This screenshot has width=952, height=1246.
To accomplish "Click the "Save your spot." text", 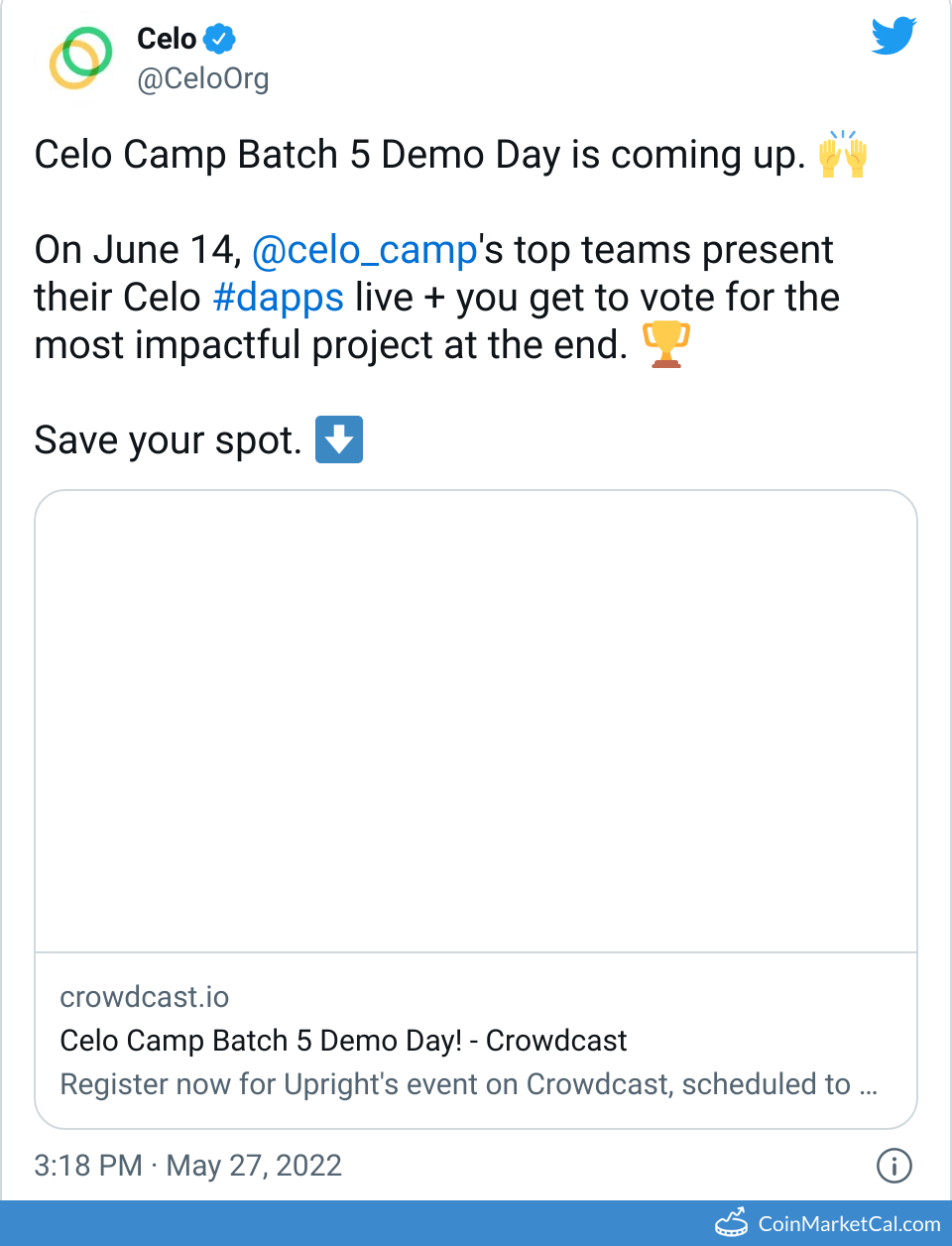I will pos(168,440).
